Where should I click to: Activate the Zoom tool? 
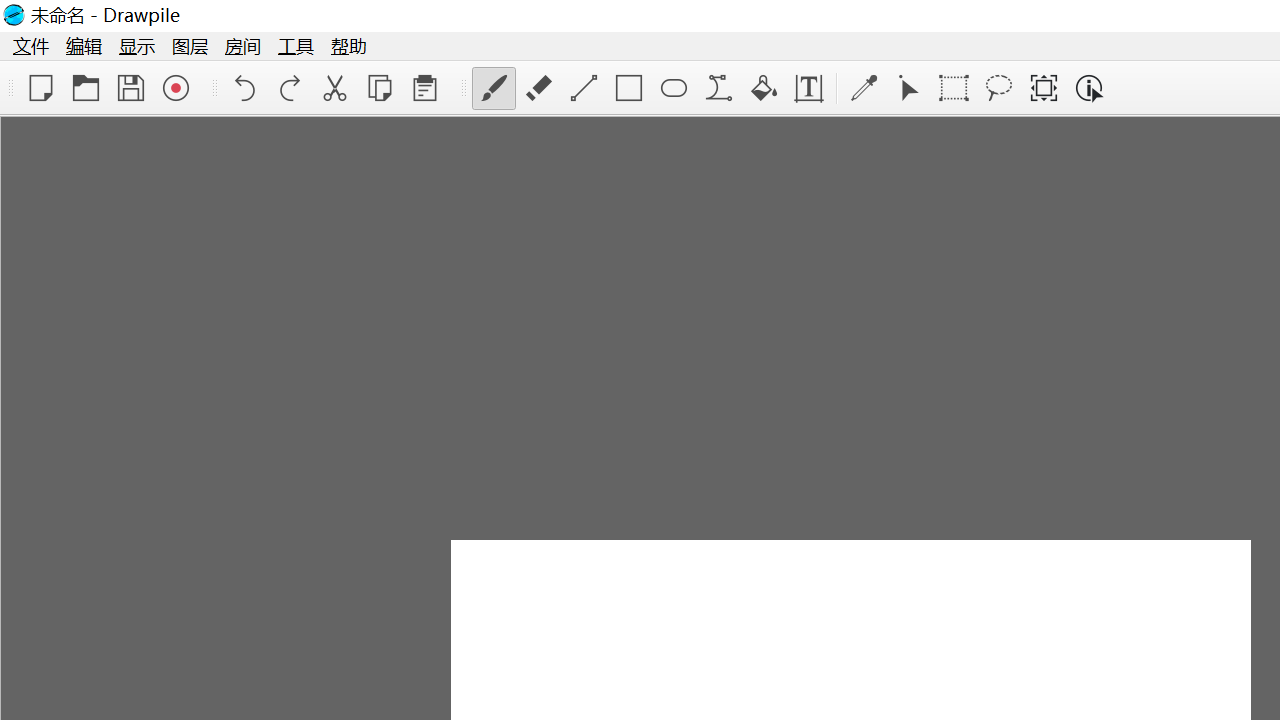tap(1044, 88)
